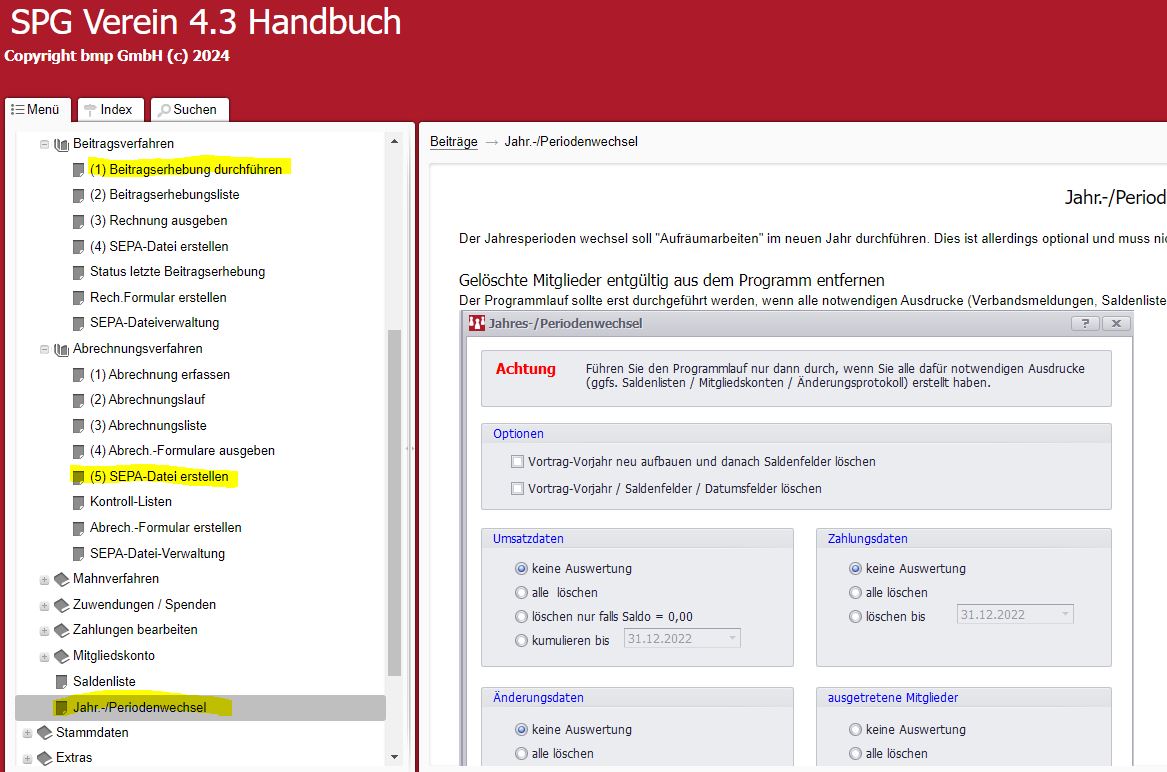Check Vortrag-Vorjahr / Saldenfelder / Datumsfelder löschen
This screenshot has height=772, width=1167.
click(x=517, y=488)
